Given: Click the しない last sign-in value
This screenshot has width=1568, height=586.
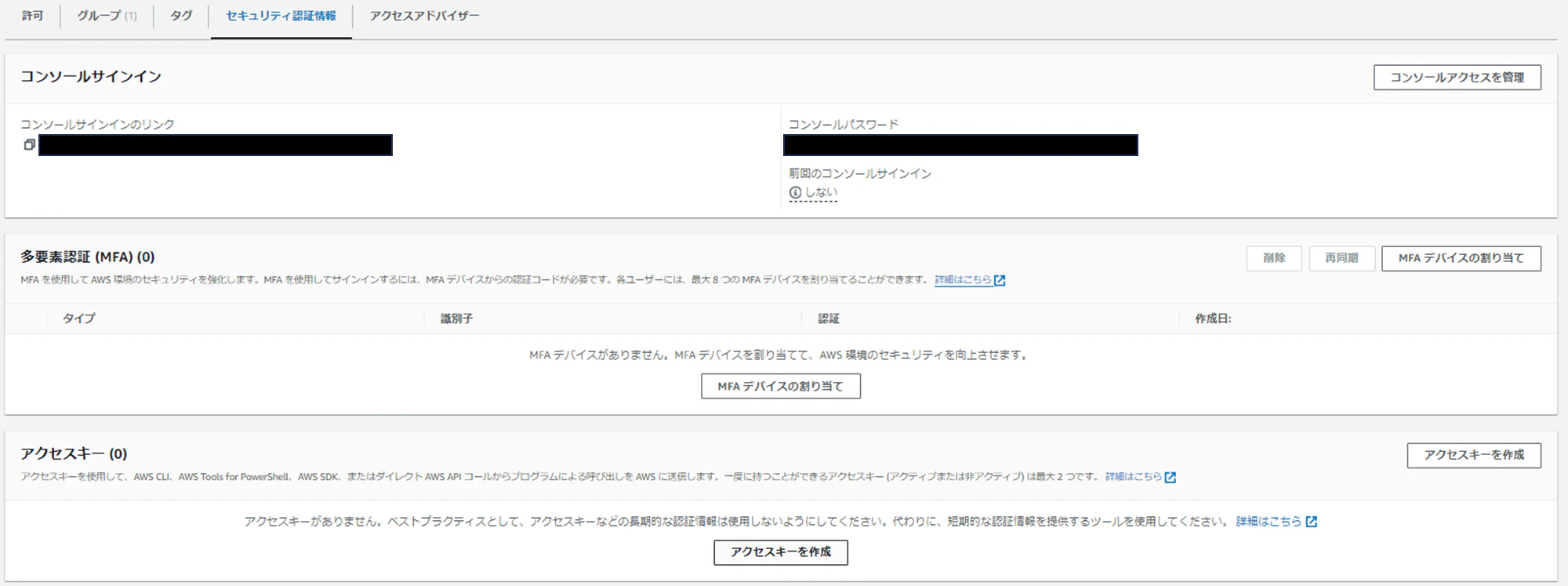Looking at the screenshot, I should (821, 192).
